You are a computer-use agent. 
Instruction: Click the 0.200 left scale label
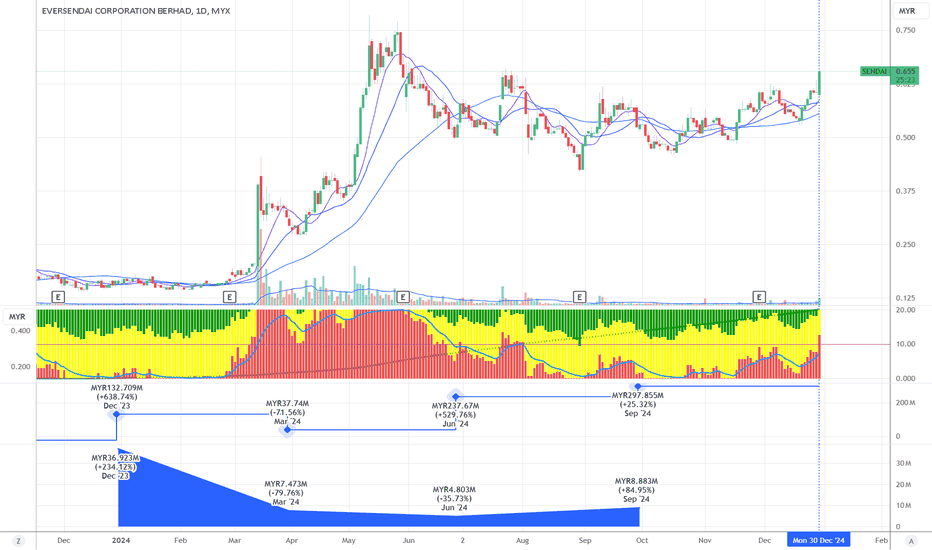click(20, 367)
